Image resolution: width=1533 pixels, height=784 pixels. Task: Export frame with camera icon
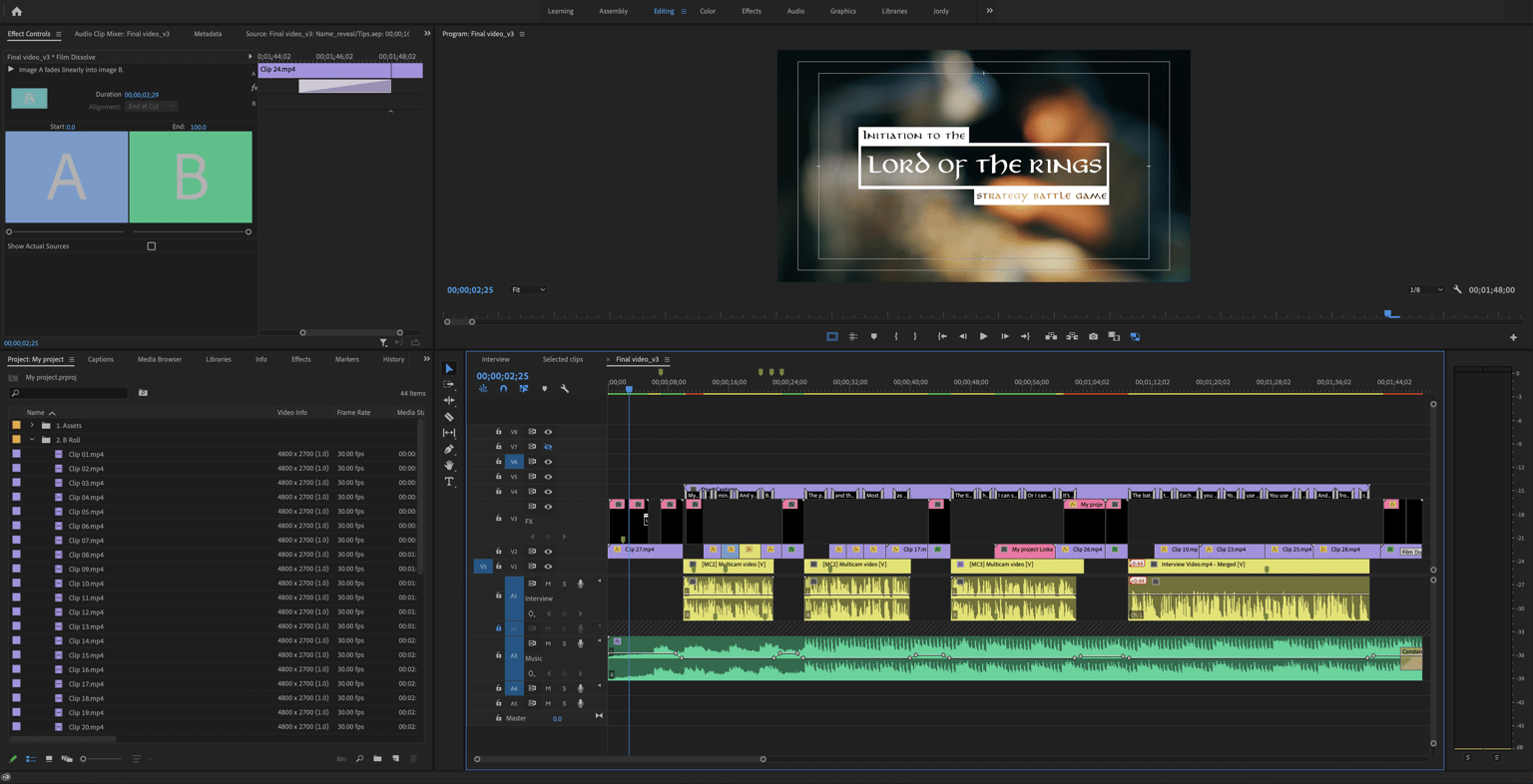[x=1093, y=336]
